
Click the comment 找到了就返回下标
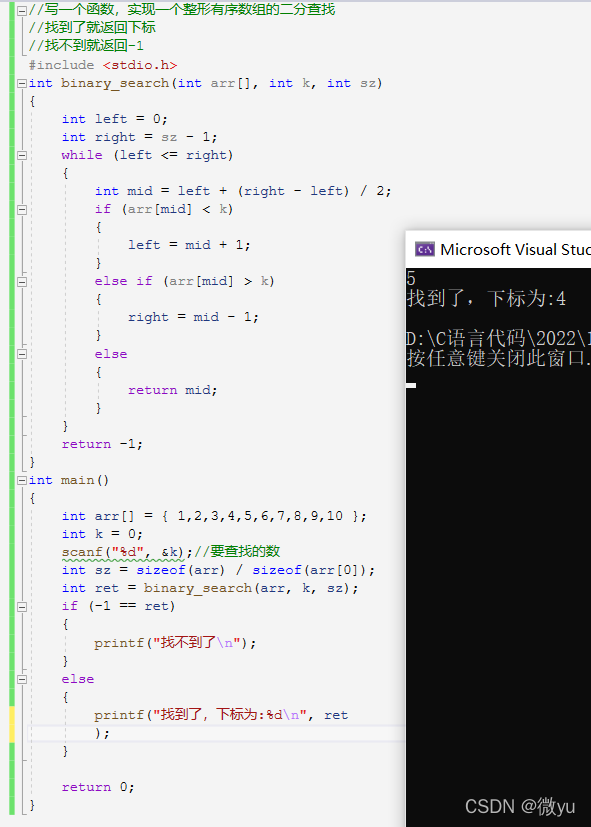pos(92,27)
